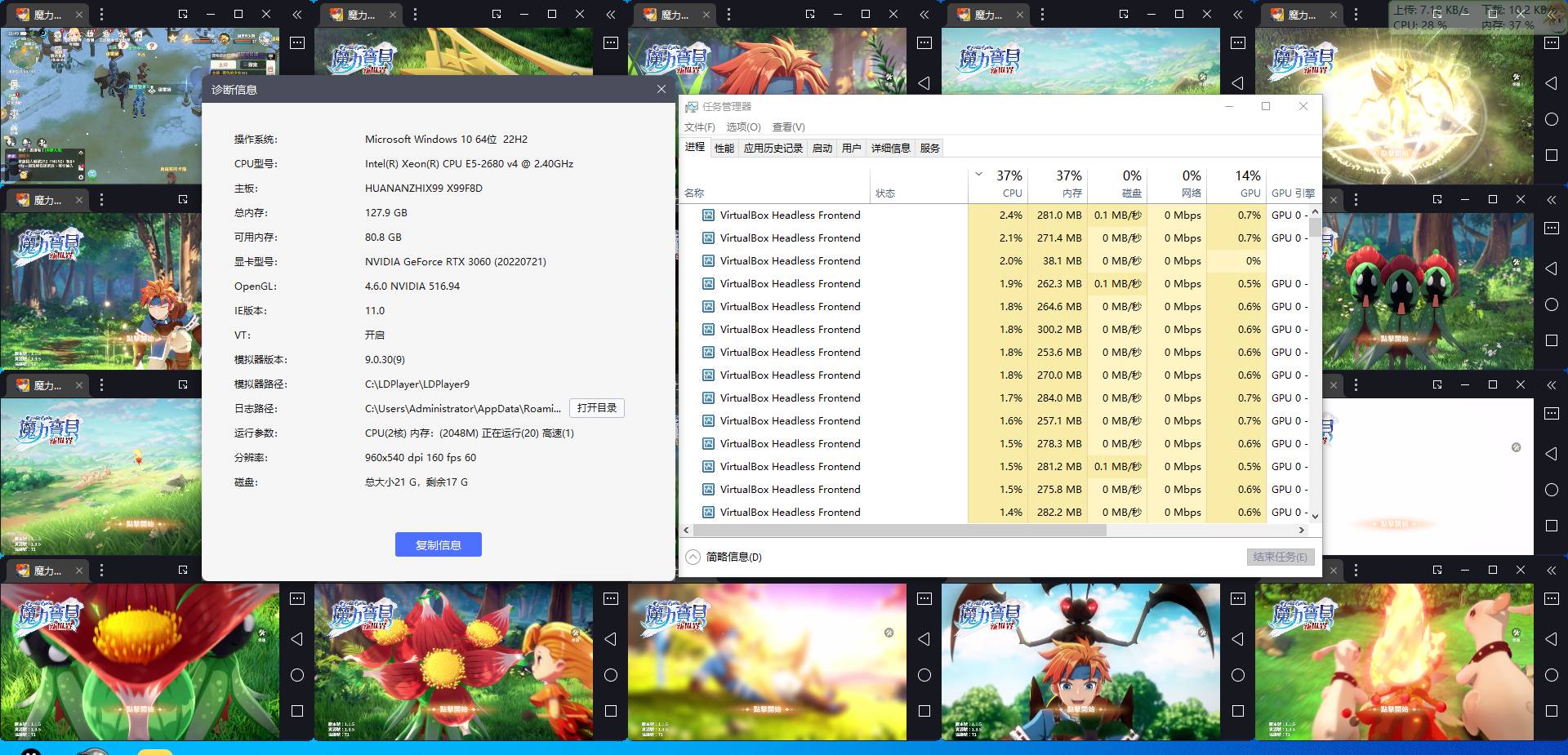Viewport: 1568px width, 755px height.
Task: Click the sort chevron above the CPU column
Action: point(978,175)
